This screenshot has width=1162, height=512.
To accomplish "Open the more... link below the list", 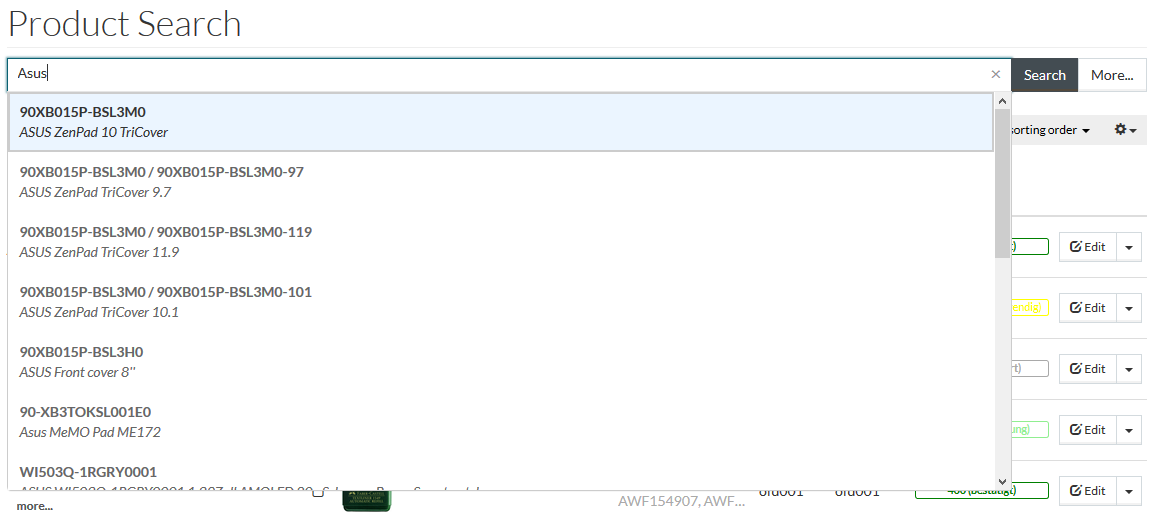I will tap(35, 506).
